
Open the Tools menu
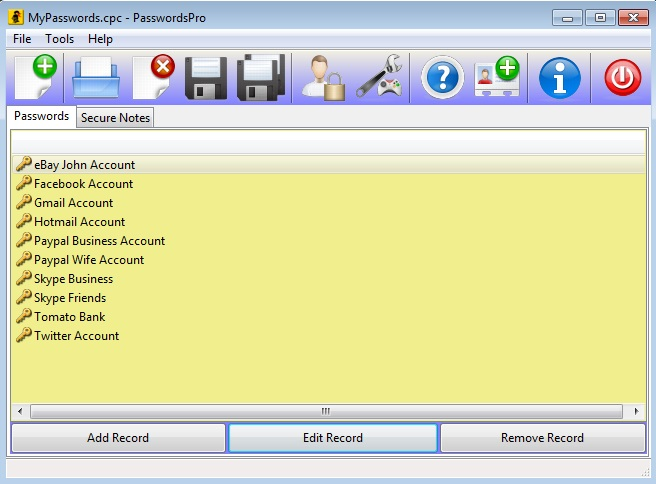[60, 39]
